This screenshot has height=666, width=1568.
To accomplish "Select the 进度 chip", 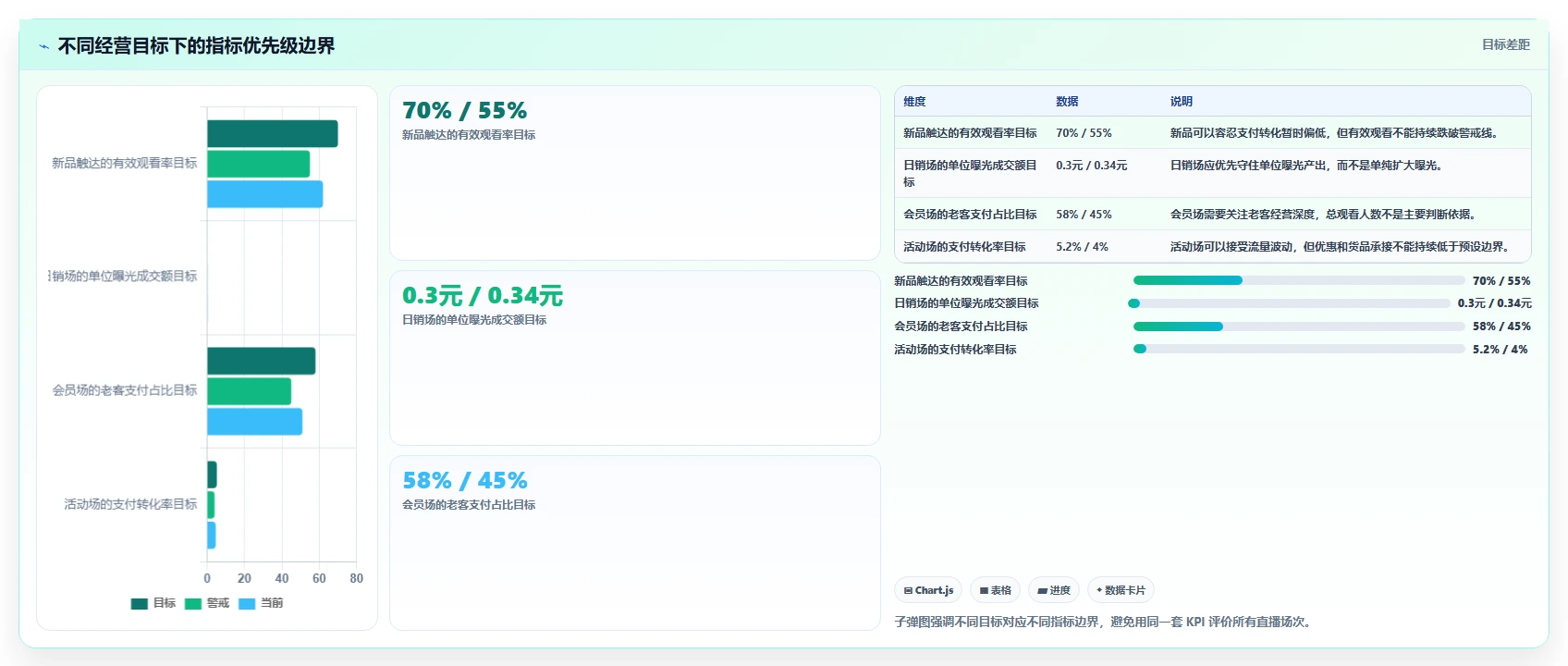I will click(1054, 590).
